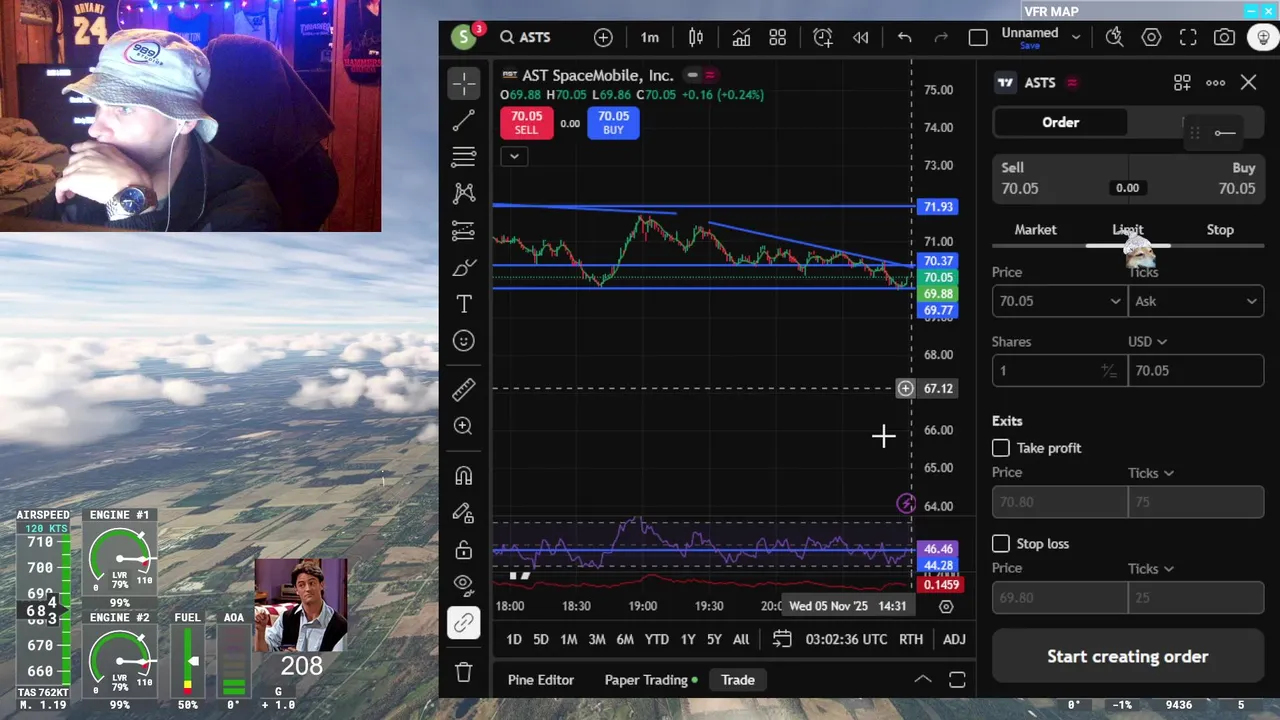1280x720 pixels.
Task: Take a chart snapshot with camera icon
Action: 1224,37
